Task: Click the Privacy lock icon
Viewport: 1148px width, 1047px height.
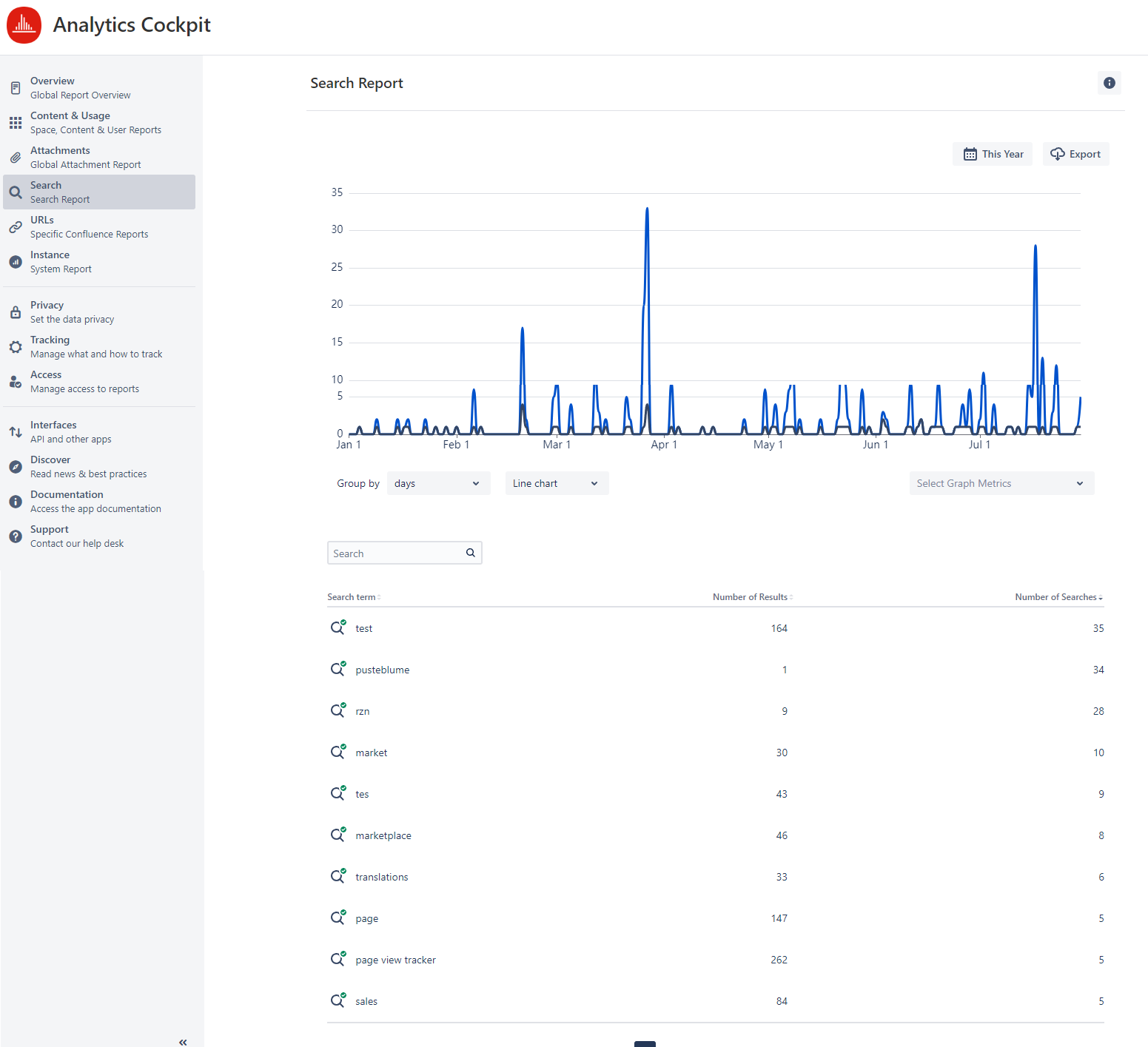Action: [16, 312]
